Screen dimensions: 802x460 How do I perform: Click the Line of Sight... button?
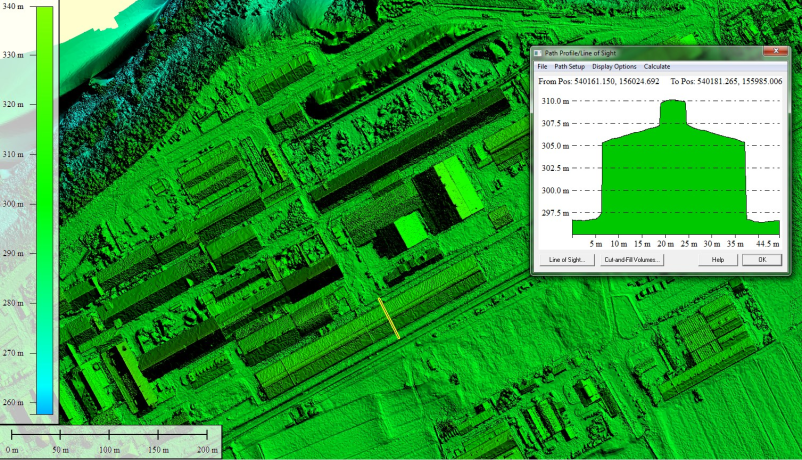566,260
